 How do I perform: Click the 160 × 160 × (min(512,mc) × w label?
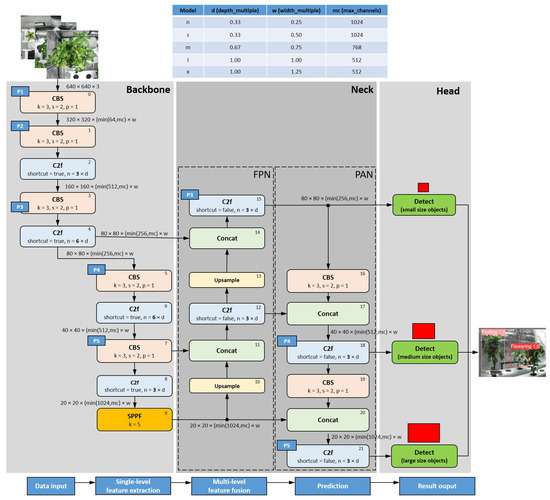pyautogui.click(x=101, y=187)
